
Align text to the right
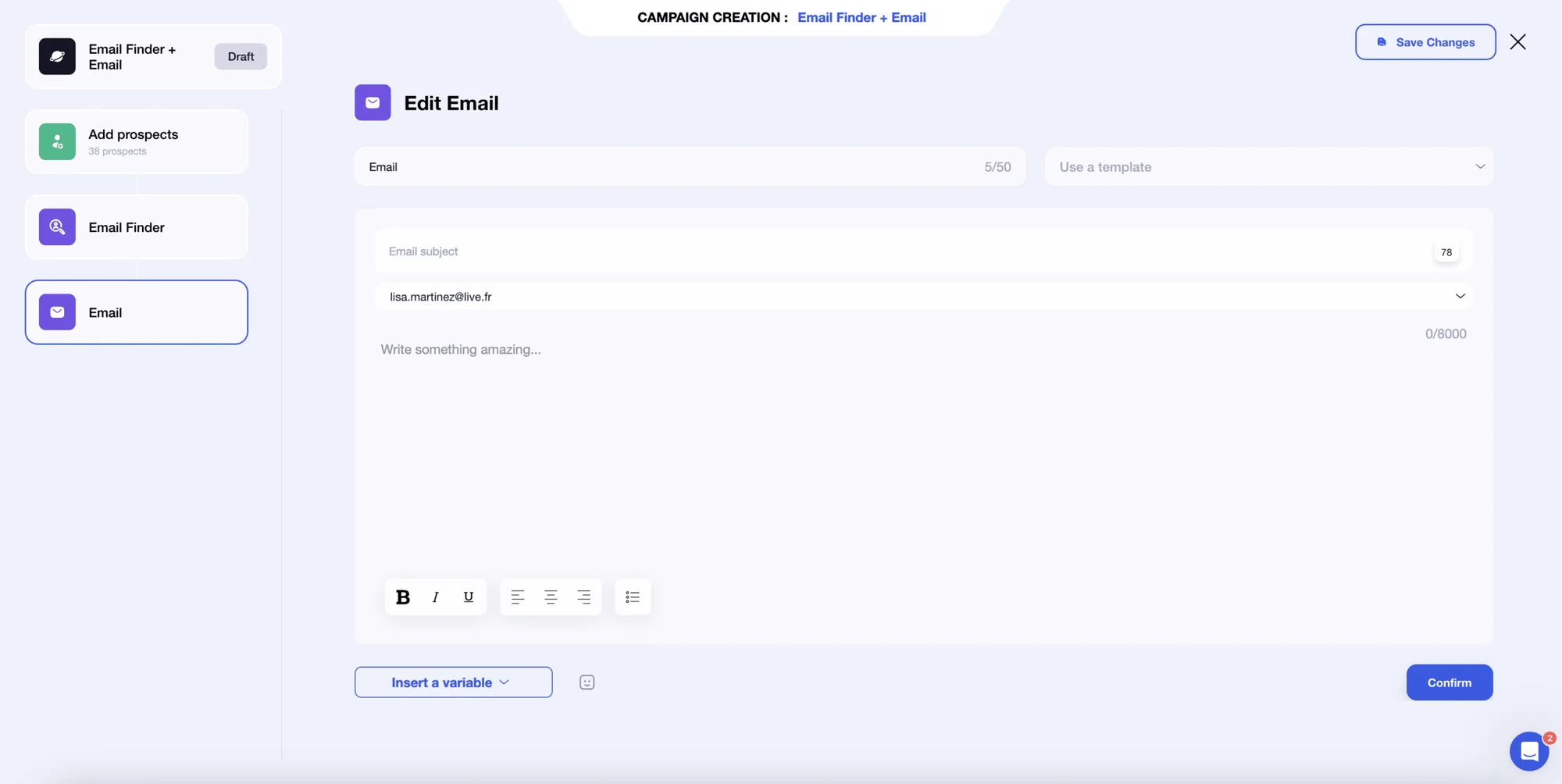(583, 597)
